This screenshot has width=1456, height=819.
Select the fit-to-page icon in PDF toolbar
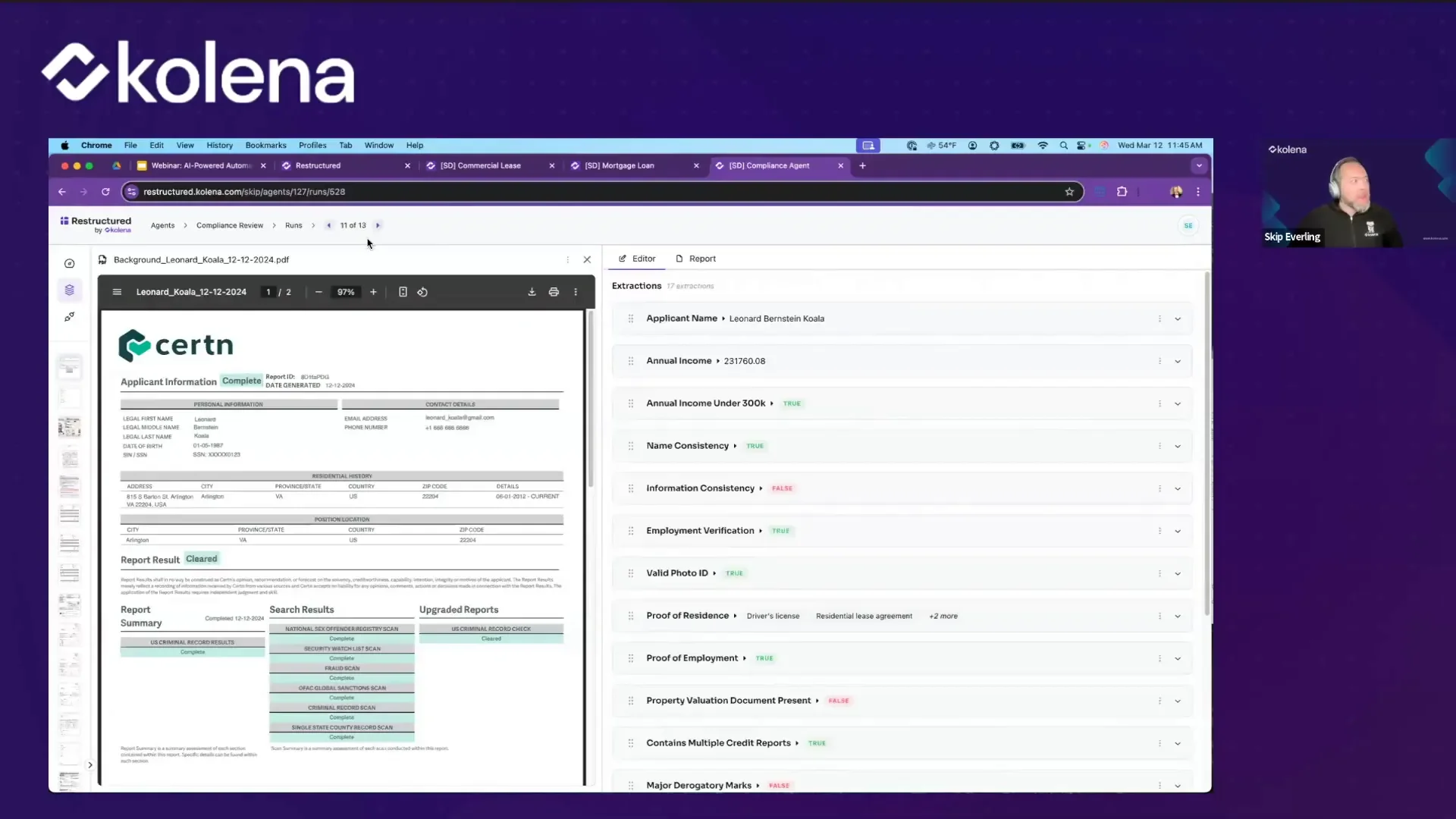(x=403, y=291)
